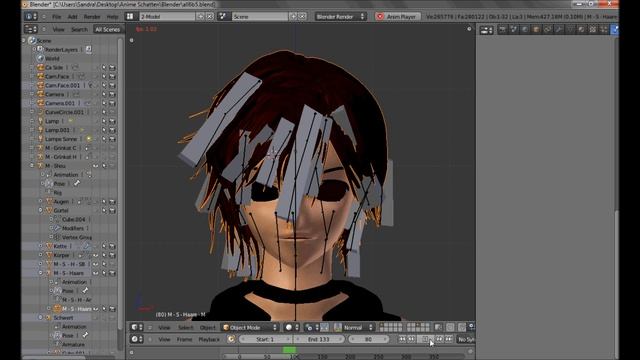Open the Object Mode dropdown
The height and width of the screenshot is (360, 640).
coord(249,327)
